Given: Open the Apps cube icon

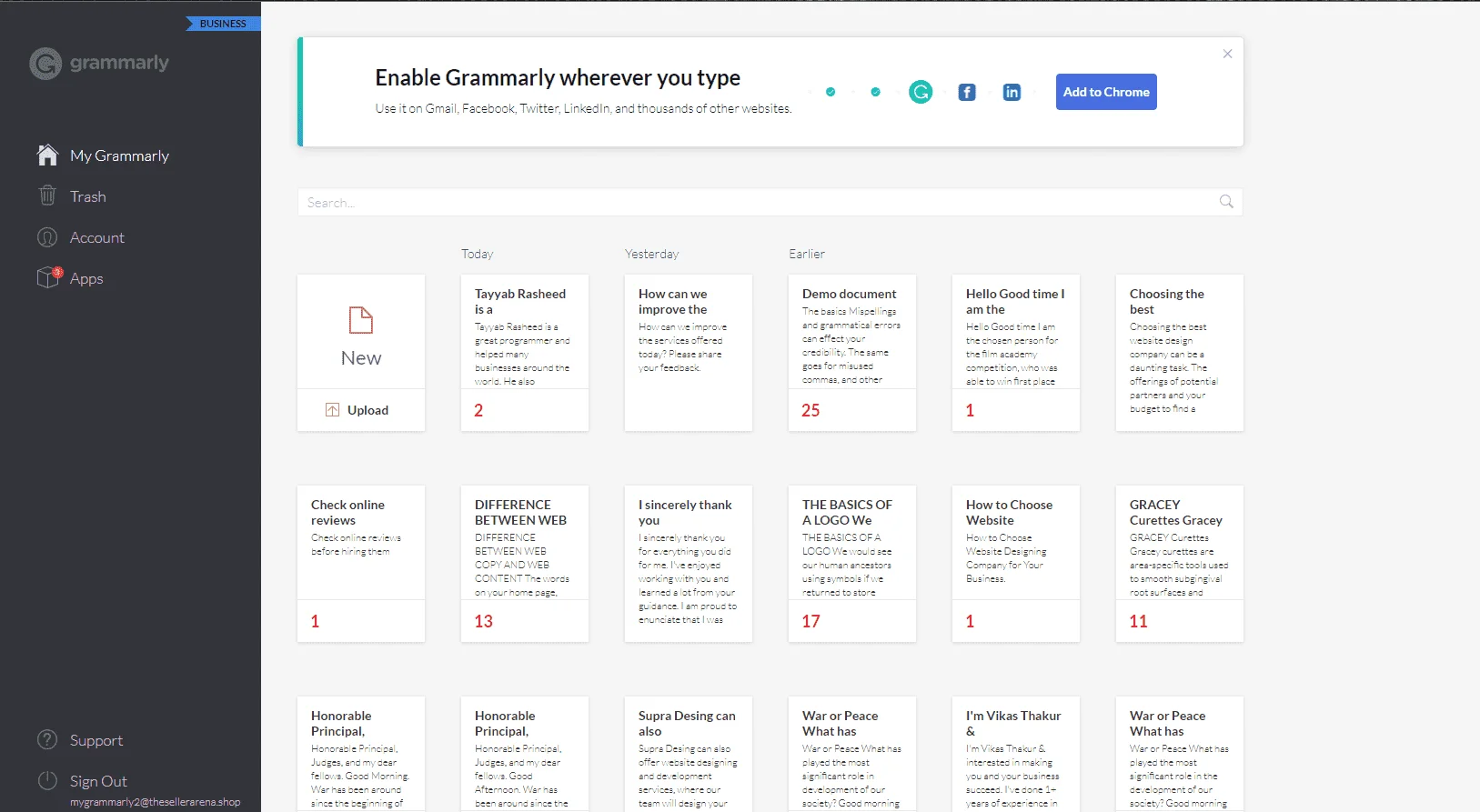Looking at the screenshot, I should pyautogui.click(x=48, y=277).
